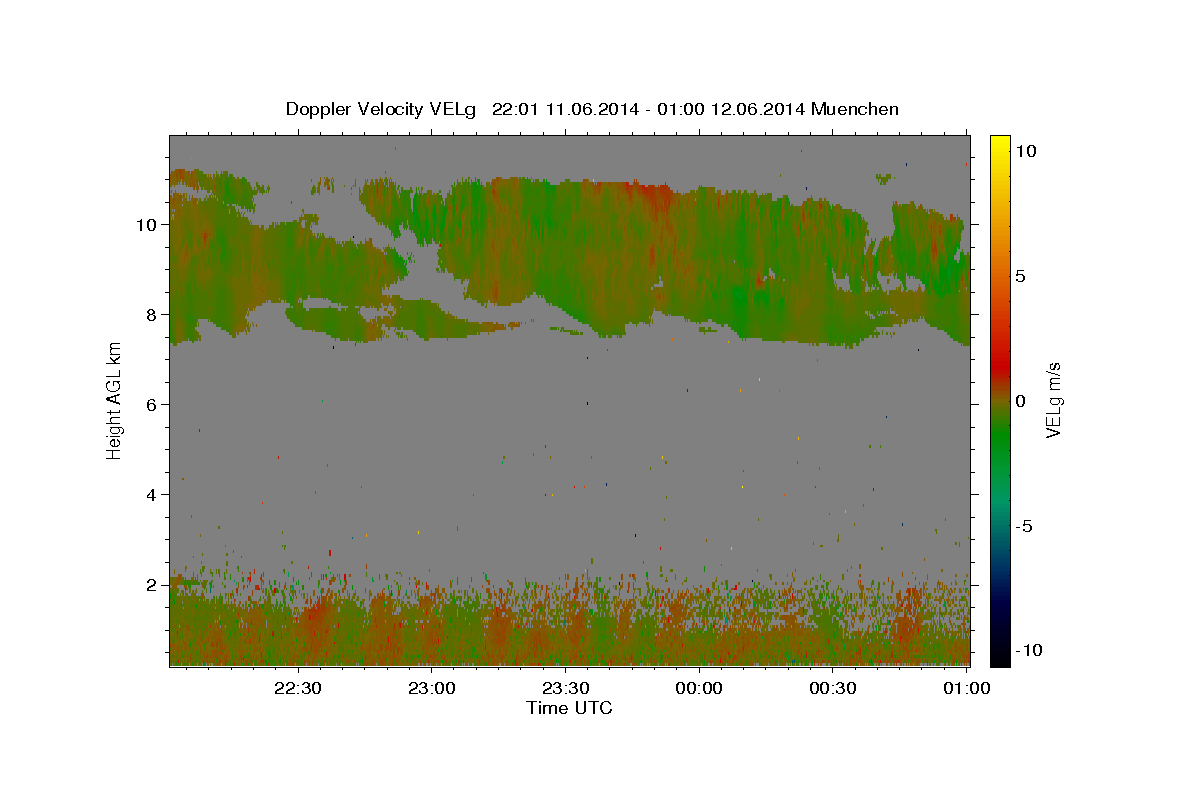The height and width of the screenshot is (800, 1200).
Task: Select the '01:00' time axis label
Action: [966, 688]
